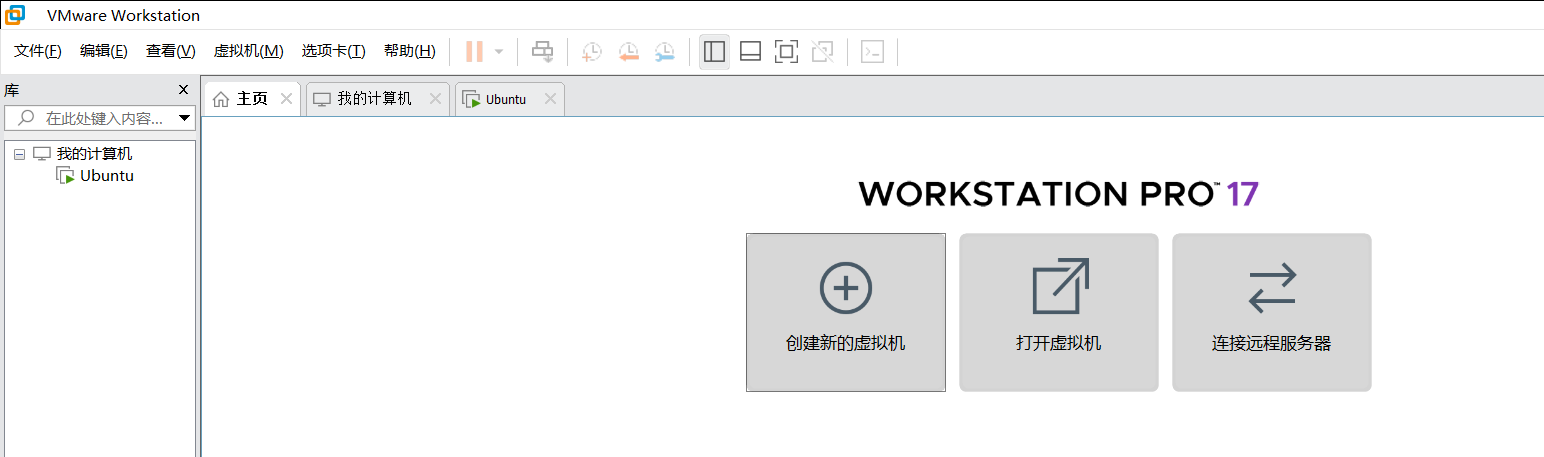Toggle the library sidebar view icon

pyautogui.click(x=714, y=51)
